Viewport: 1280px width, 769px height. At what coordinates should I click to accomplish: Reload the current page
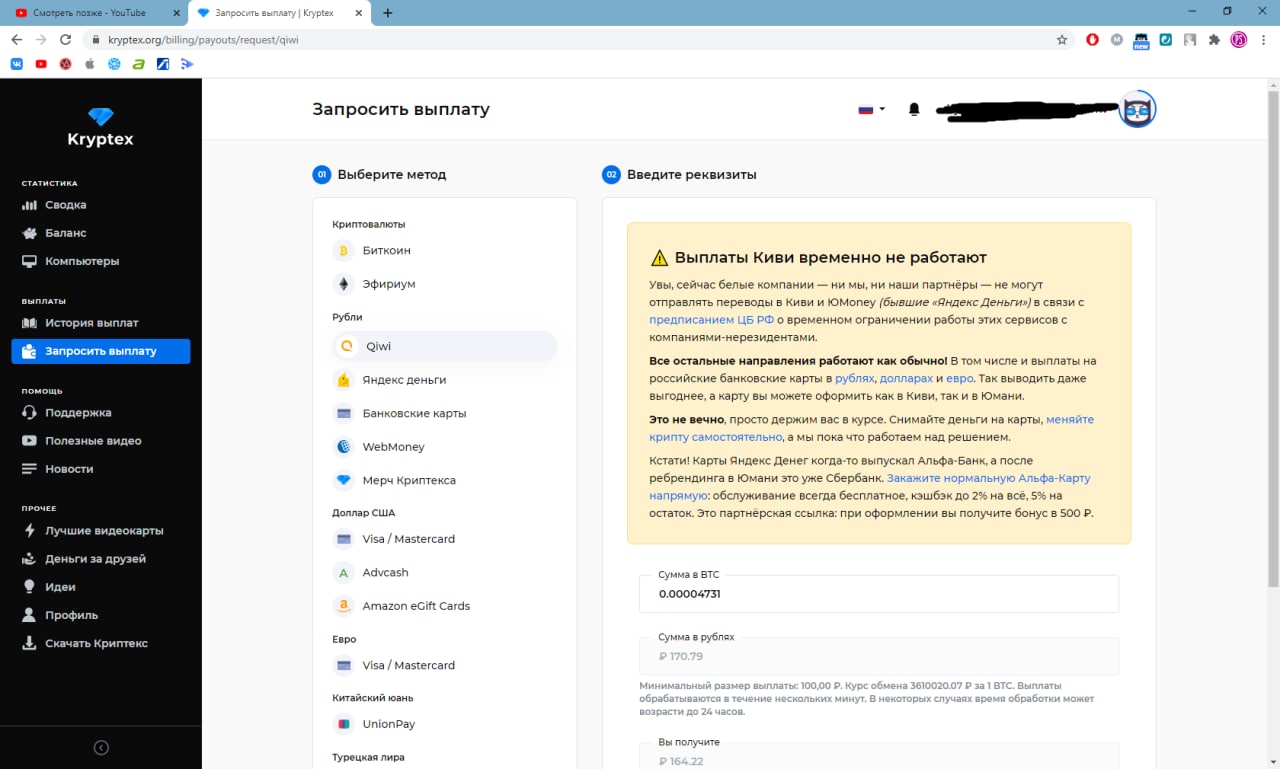pyautogui.click(x=66, y=40)
